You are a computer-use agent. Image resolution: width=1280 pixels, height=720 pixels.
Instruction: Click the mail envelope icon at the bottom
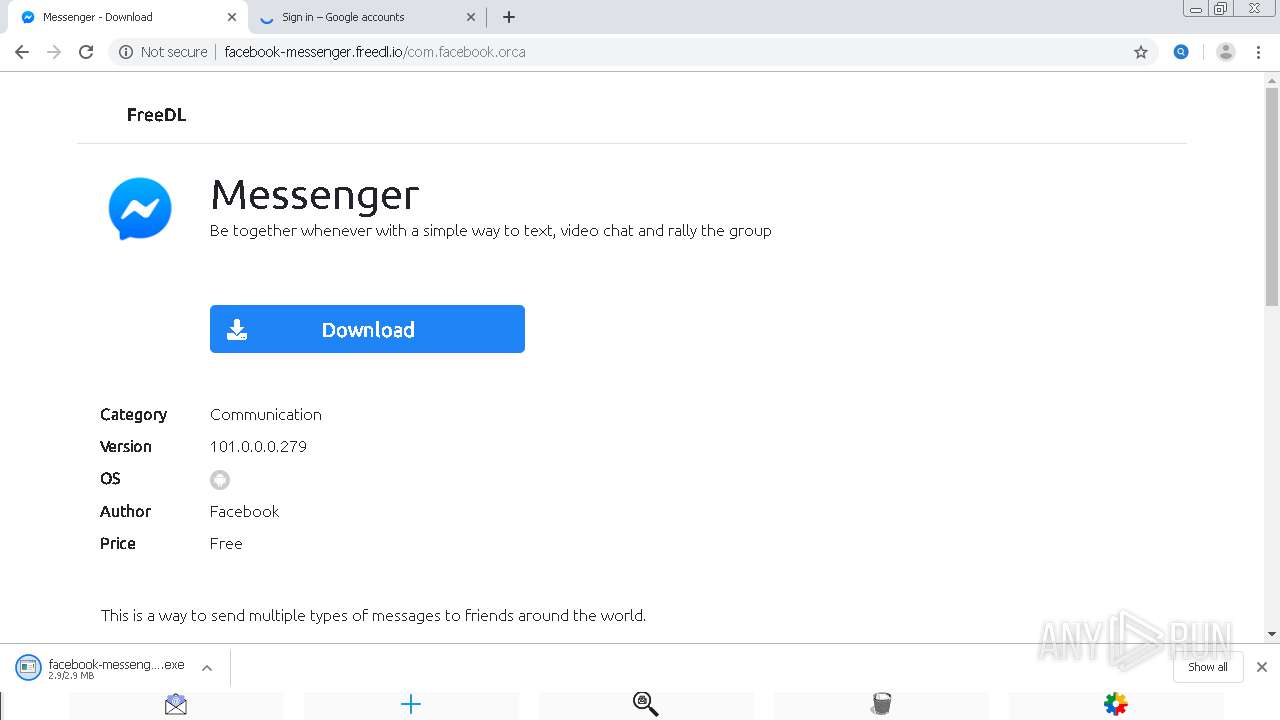[176, 705]
